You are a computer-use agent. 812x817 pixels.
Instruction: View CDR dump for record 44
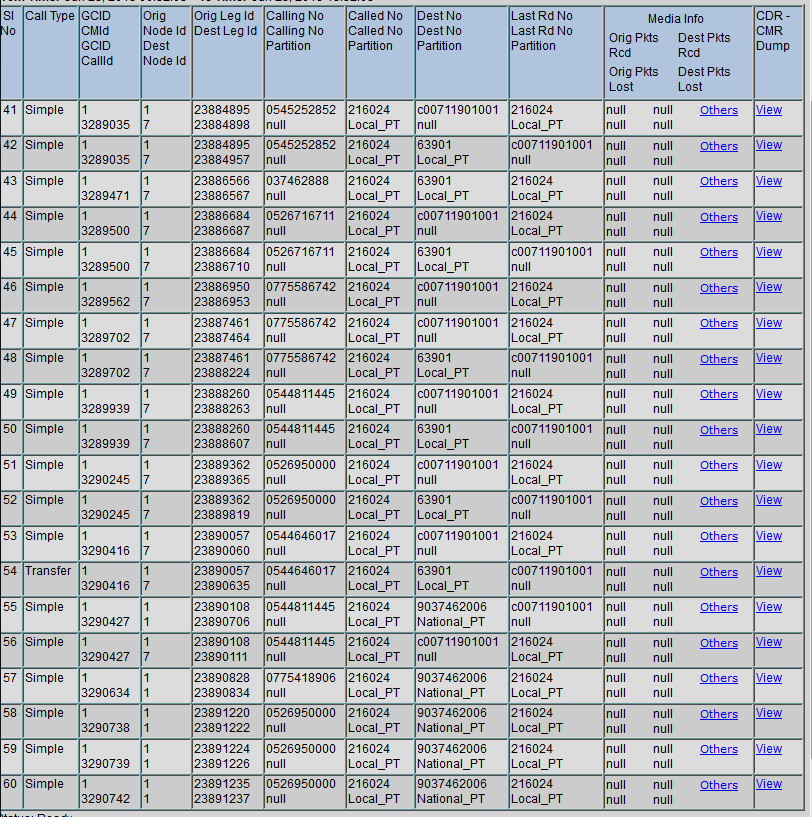(768, 216)
